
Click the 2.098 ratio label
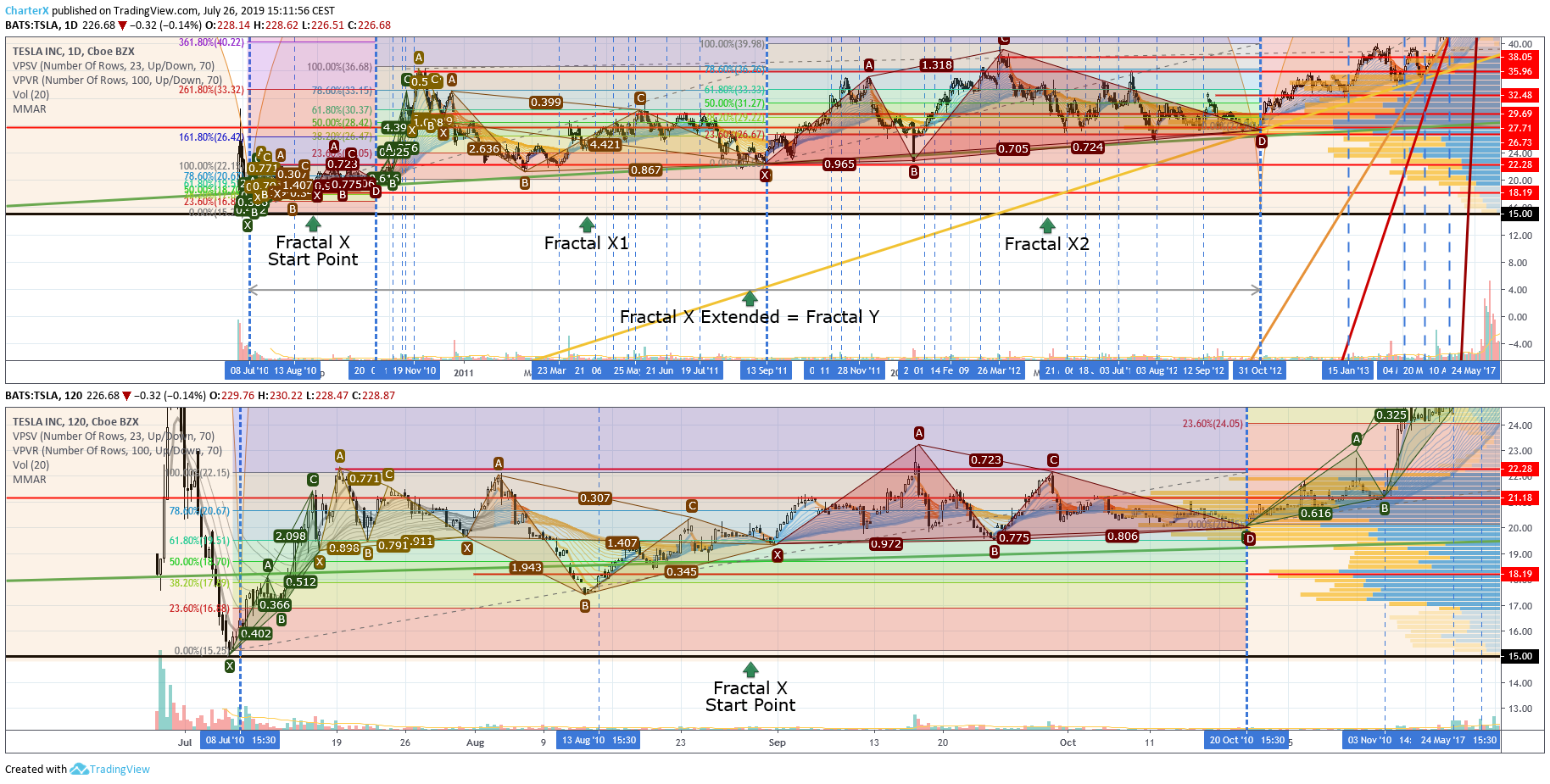coord(291,537)
